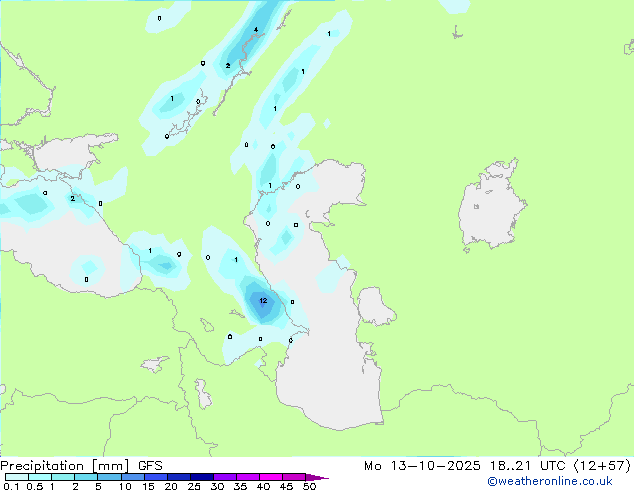Select the legend swatch for 25–30 mm
This screenshot has width=634, height=490.
202,477
